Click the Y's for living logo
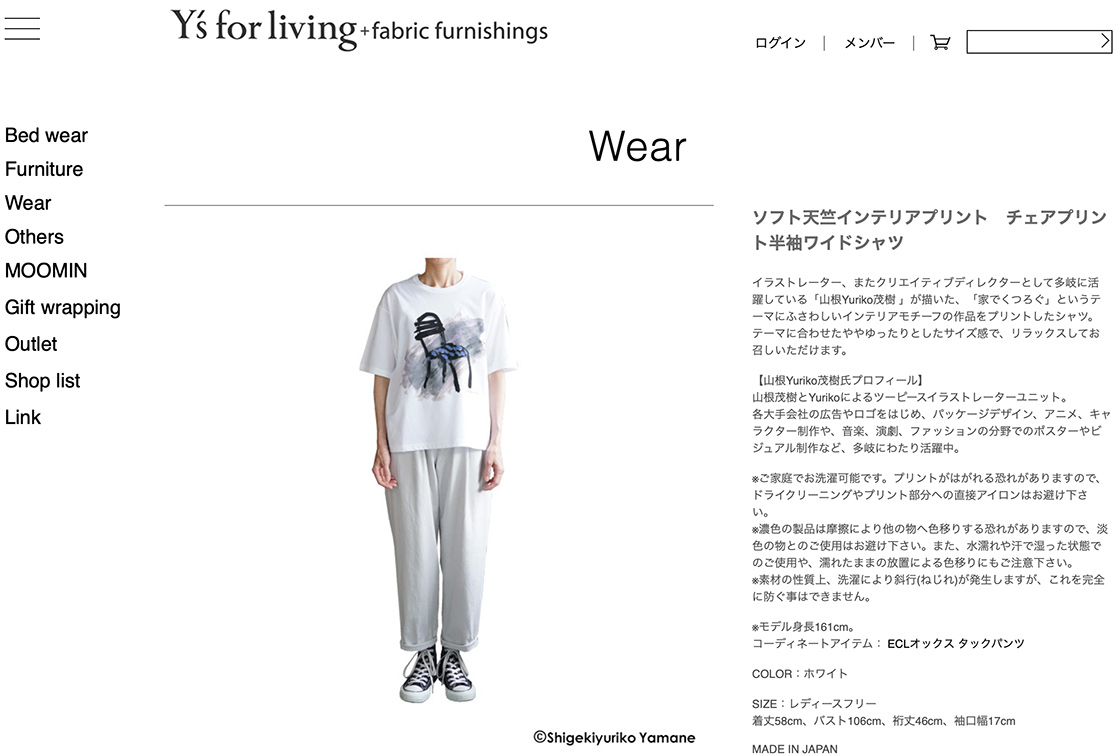1120x755 pixels. click(x=359, y=29)
